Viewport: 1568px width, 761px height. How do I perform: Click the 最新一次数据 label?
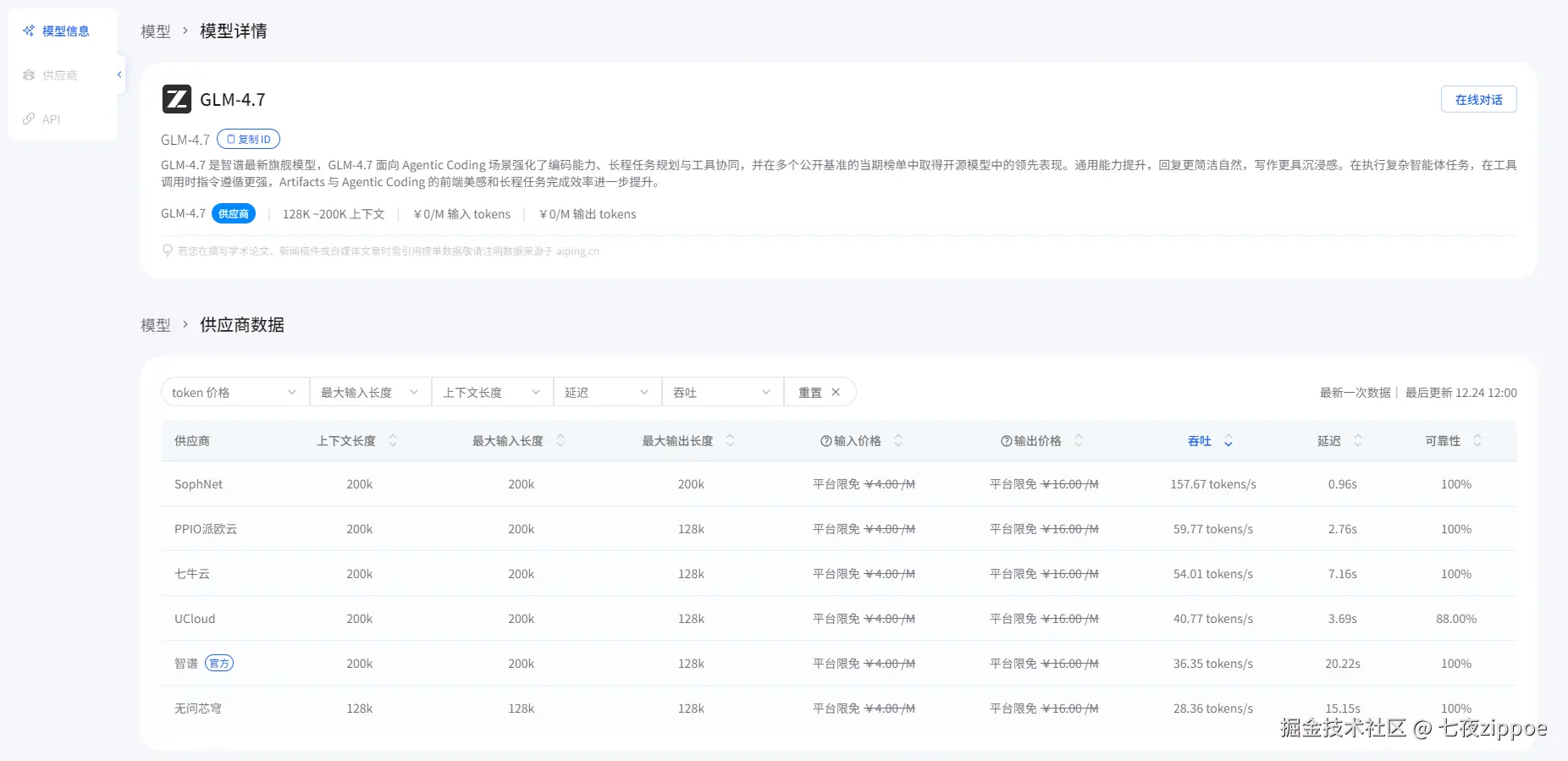tap(1355, 393)
